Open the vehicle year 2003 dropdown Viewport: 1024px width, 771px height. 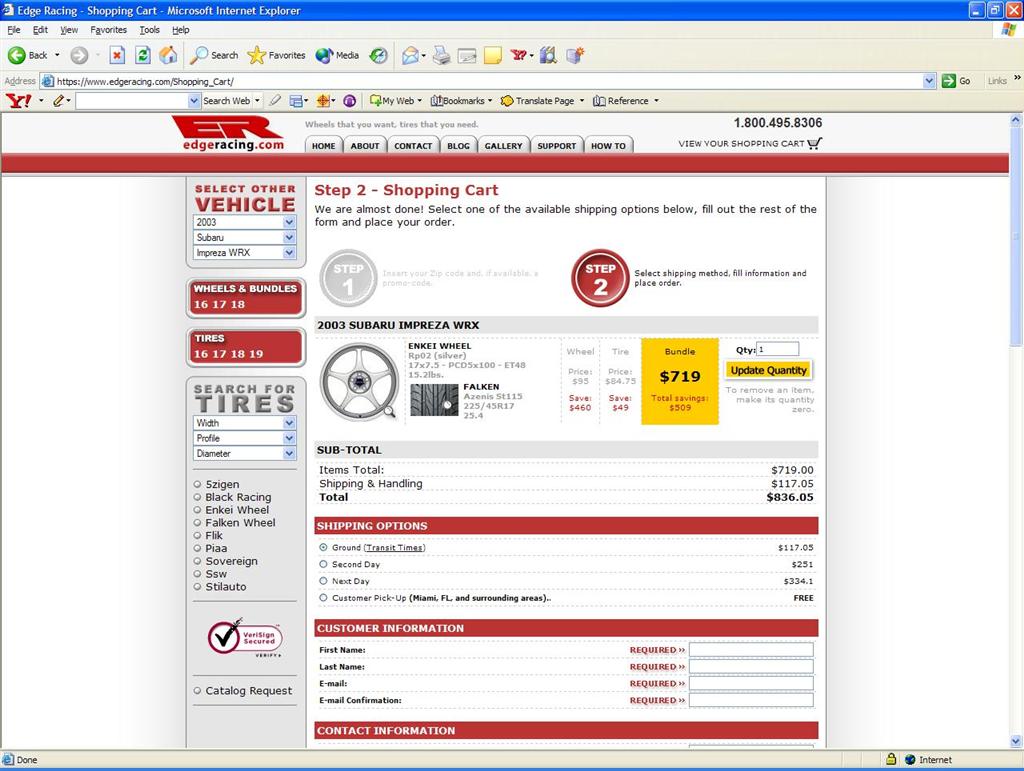coord(245,223)
